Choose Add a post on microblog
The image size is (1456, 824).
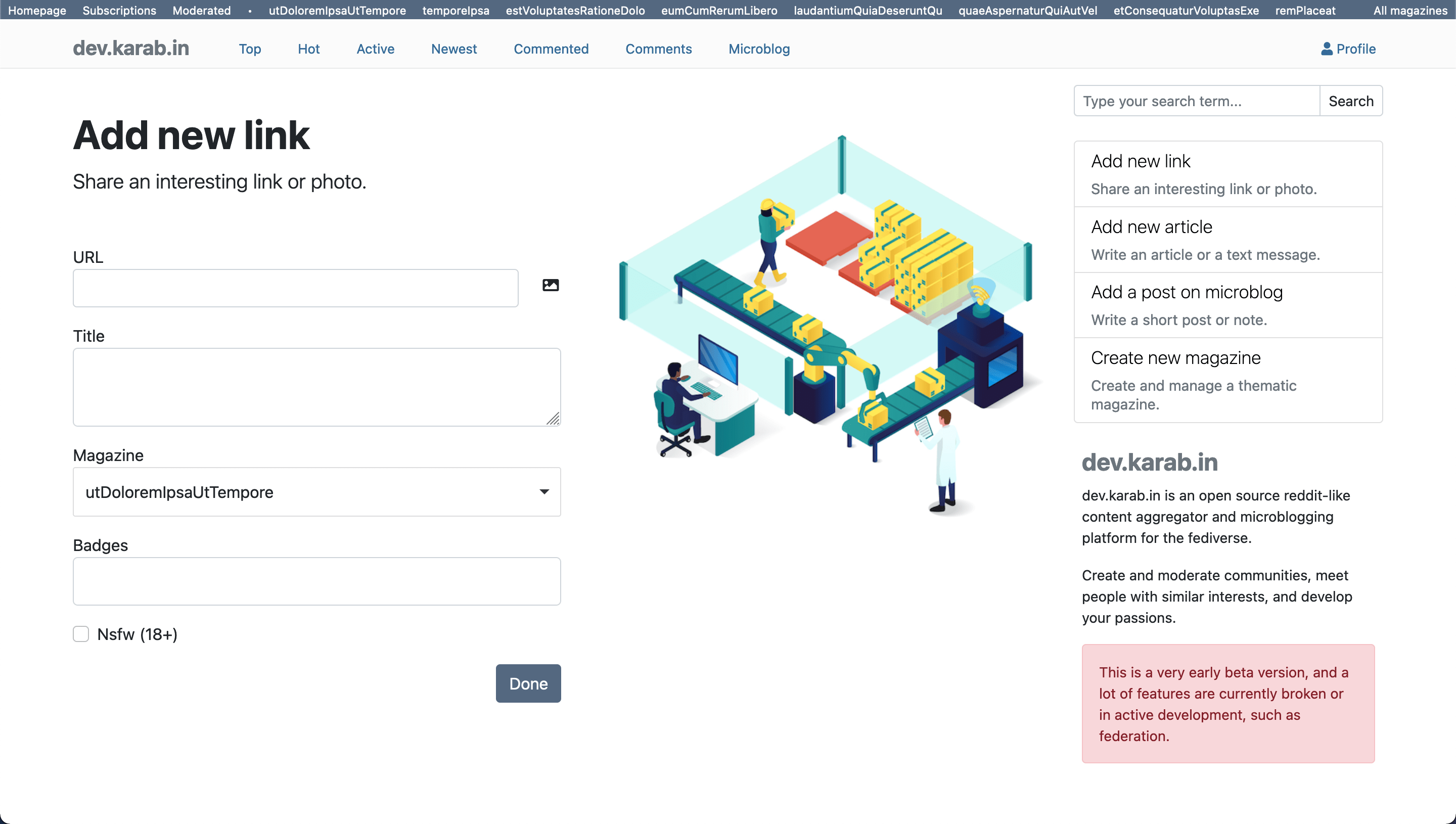(1186, 292)
